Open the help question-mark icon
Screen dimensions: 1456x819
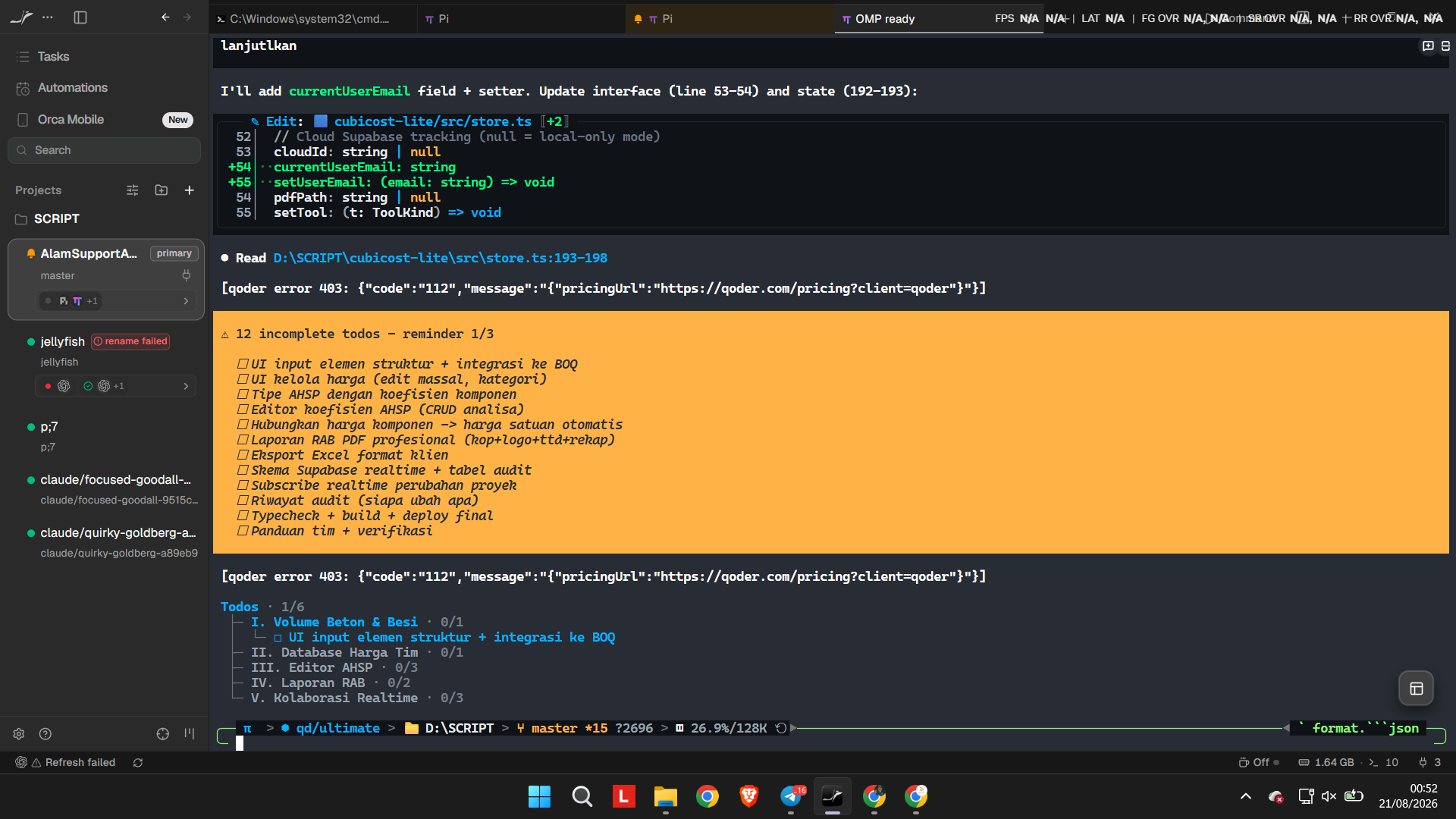pyautogui.click(x=45, y=734)
